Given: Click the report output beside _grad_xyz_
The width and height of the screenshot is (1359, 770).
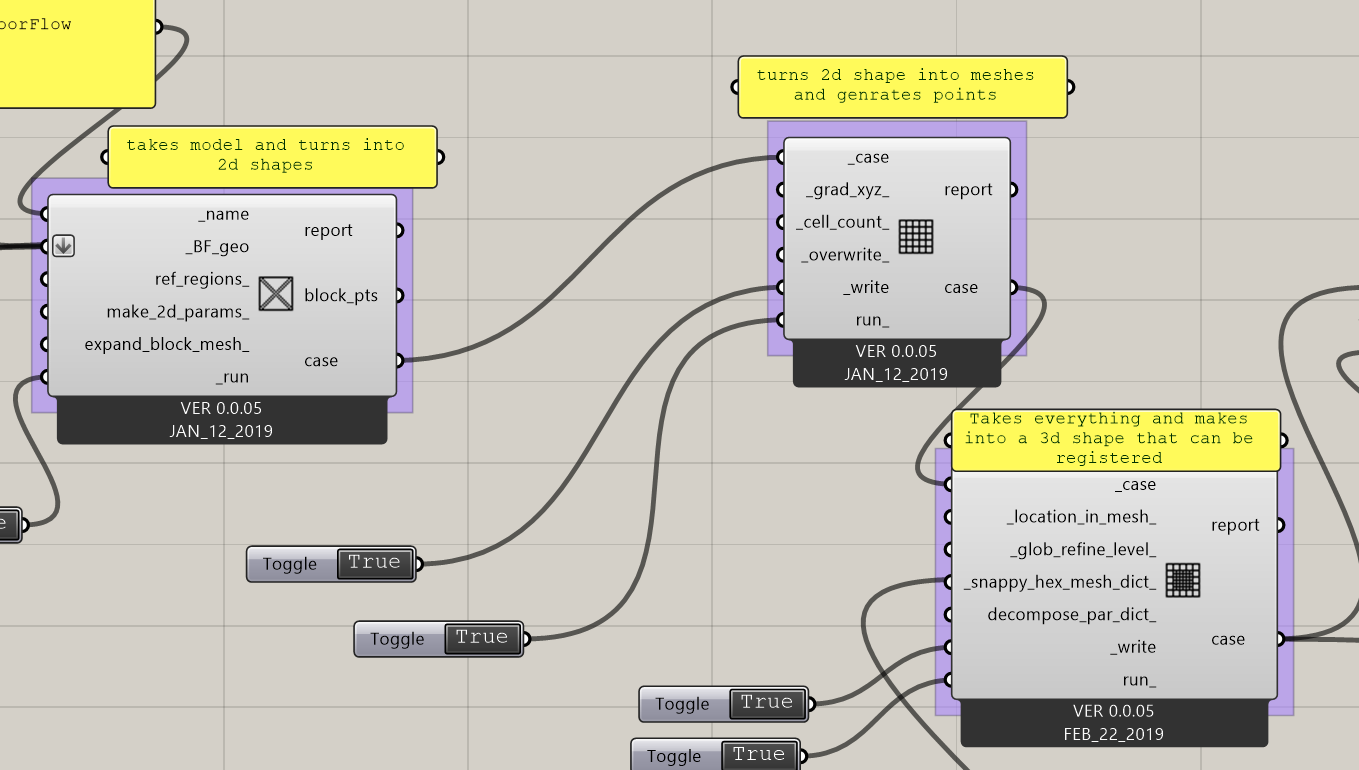Looking at the screenshot, I should [x=968, y=190].
